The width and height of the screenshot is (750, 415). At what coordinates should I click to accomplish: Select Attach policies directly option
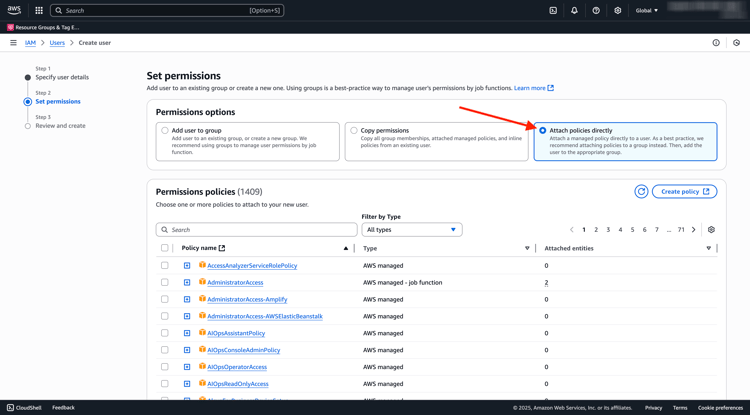(x=542, y=131)
